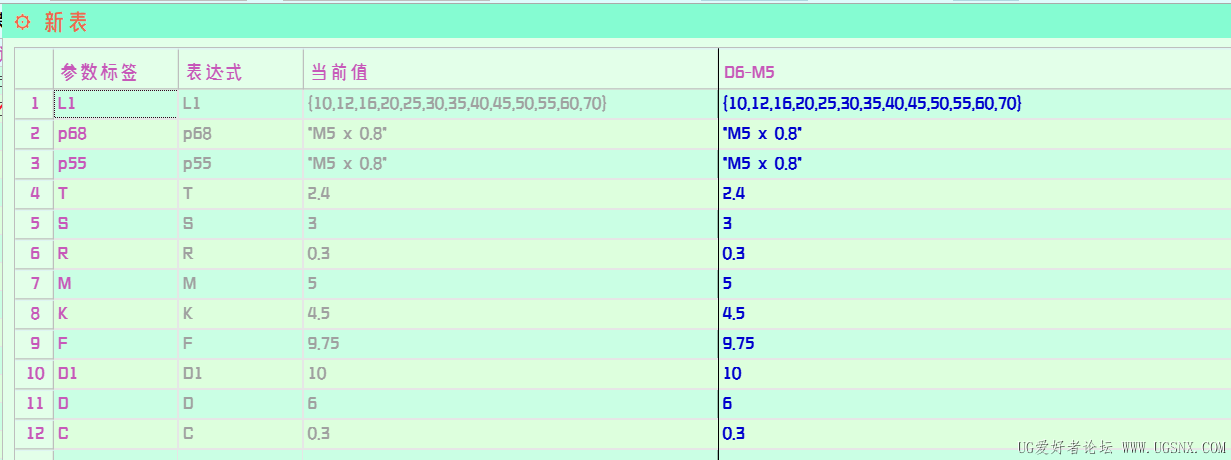Click the F cell under 参数标签
Image resolution: width=1231 pixels, height=460 pixels.
pyautogui.click(x=116, y=344)
